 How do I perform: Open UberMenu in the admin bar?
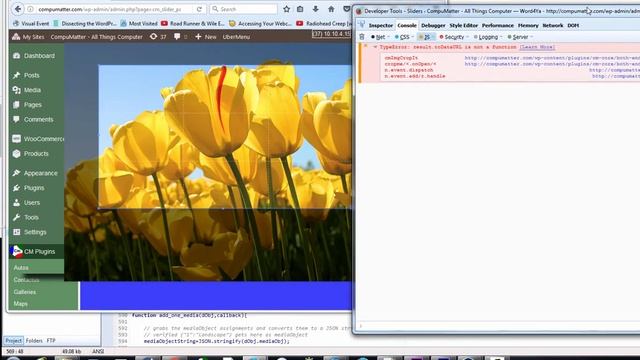point(236,37)
